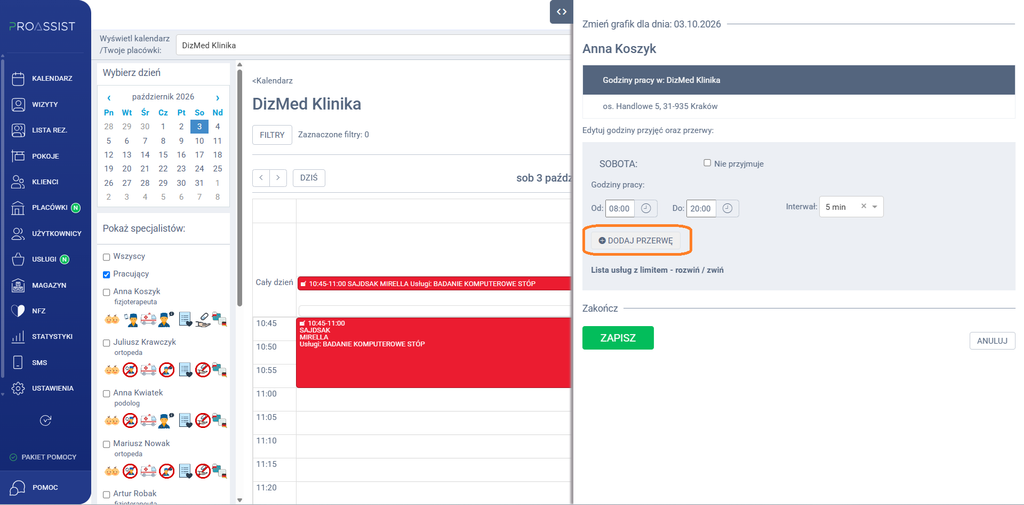Check the Nie przyjmuje checkbox
The height and width of the screenshot is (505, 1024).
click(x=707, y=163)
